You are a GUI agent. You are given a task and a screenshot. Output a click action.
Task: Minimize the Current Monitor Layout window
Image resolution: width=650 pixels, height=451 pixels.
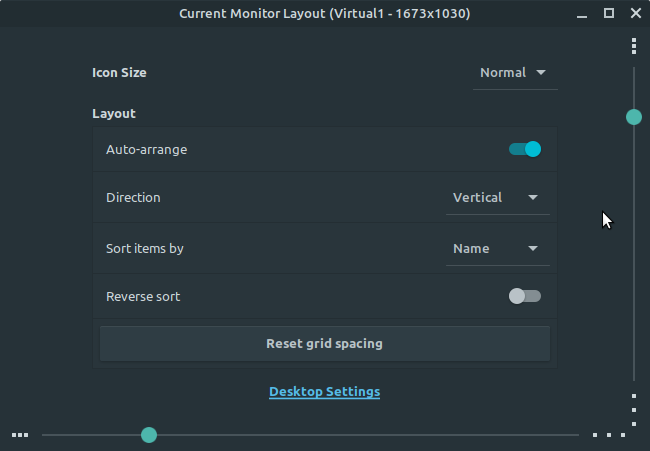click(x=582, y=14)
